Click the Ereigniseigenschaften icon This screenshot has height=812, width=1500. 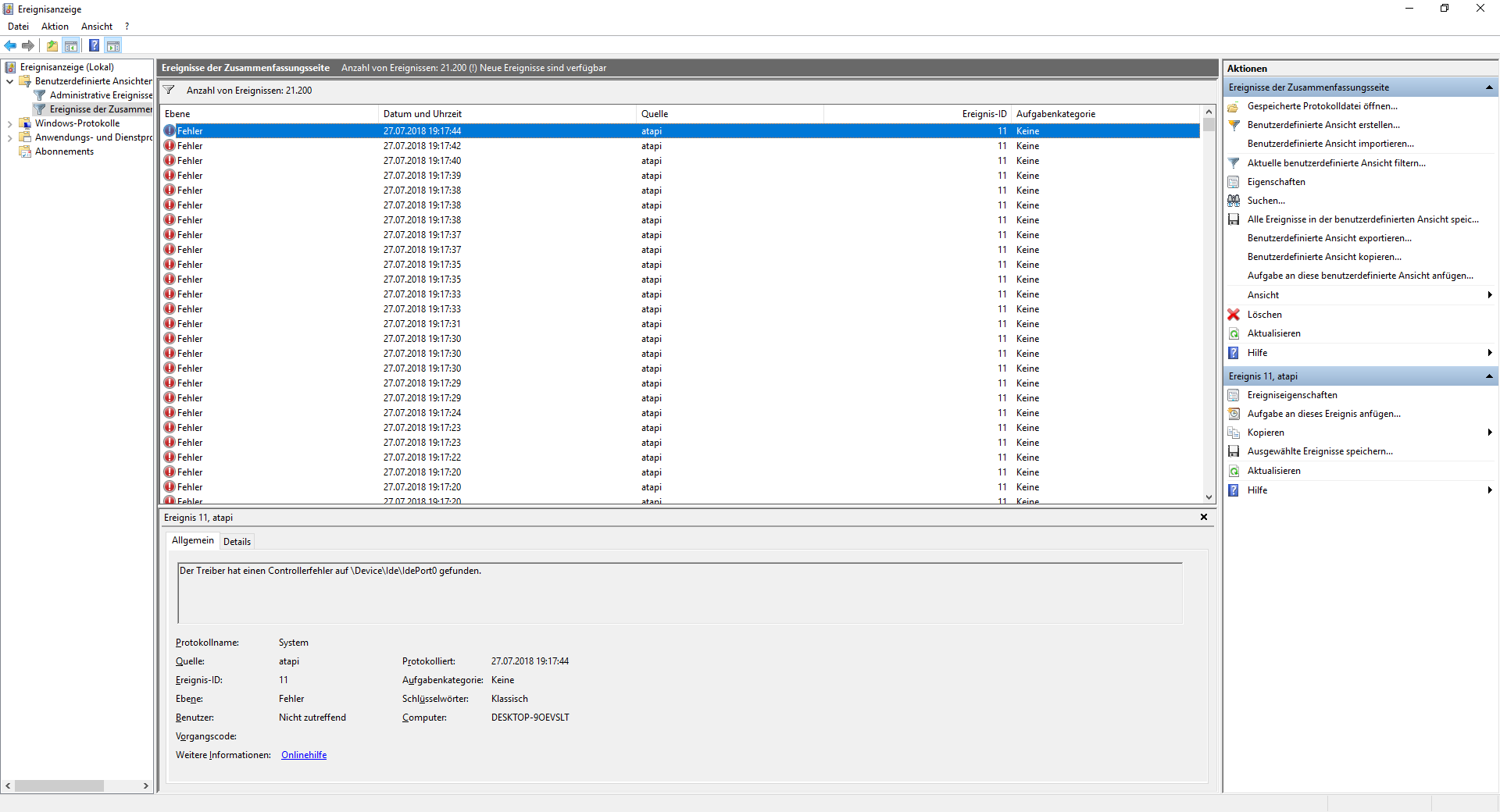1234,395
